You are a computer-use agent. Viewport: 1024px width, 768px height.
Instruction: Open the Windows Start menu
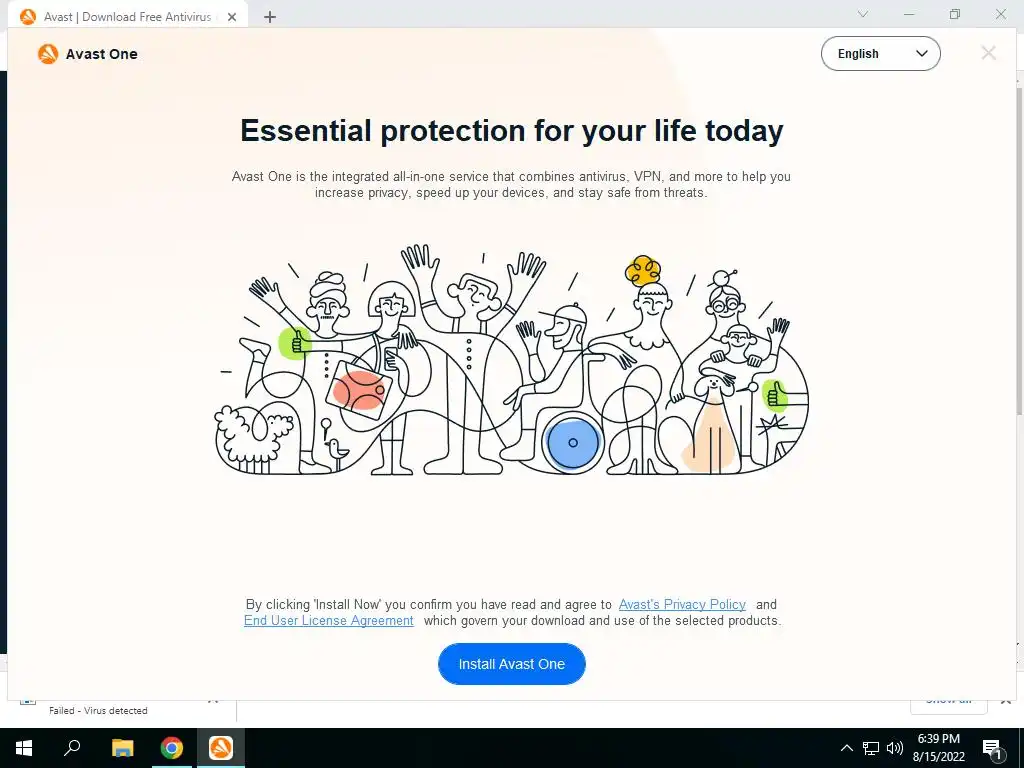(x=24, y=748)
